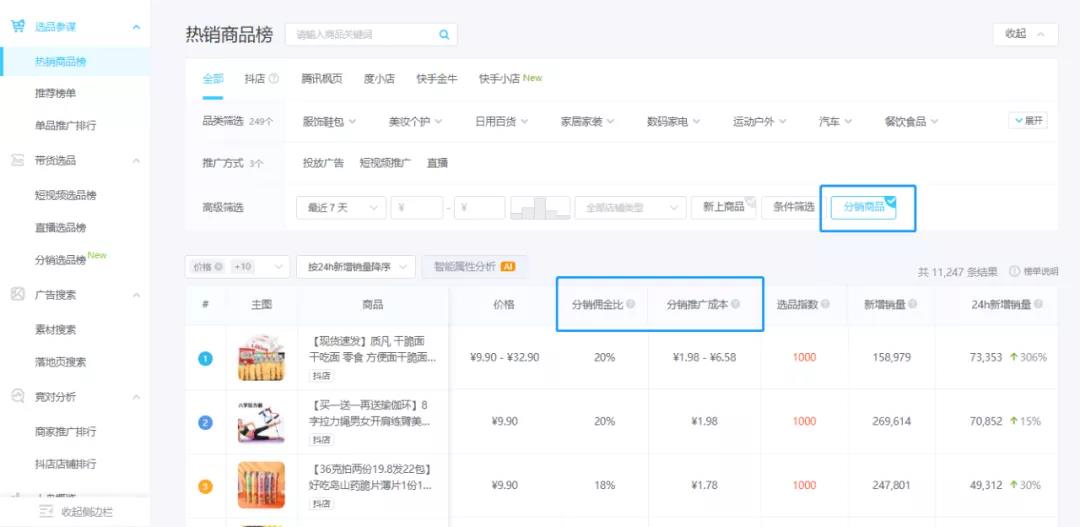Collapse the 广告搜索 sidebar section

pos(136,295)
